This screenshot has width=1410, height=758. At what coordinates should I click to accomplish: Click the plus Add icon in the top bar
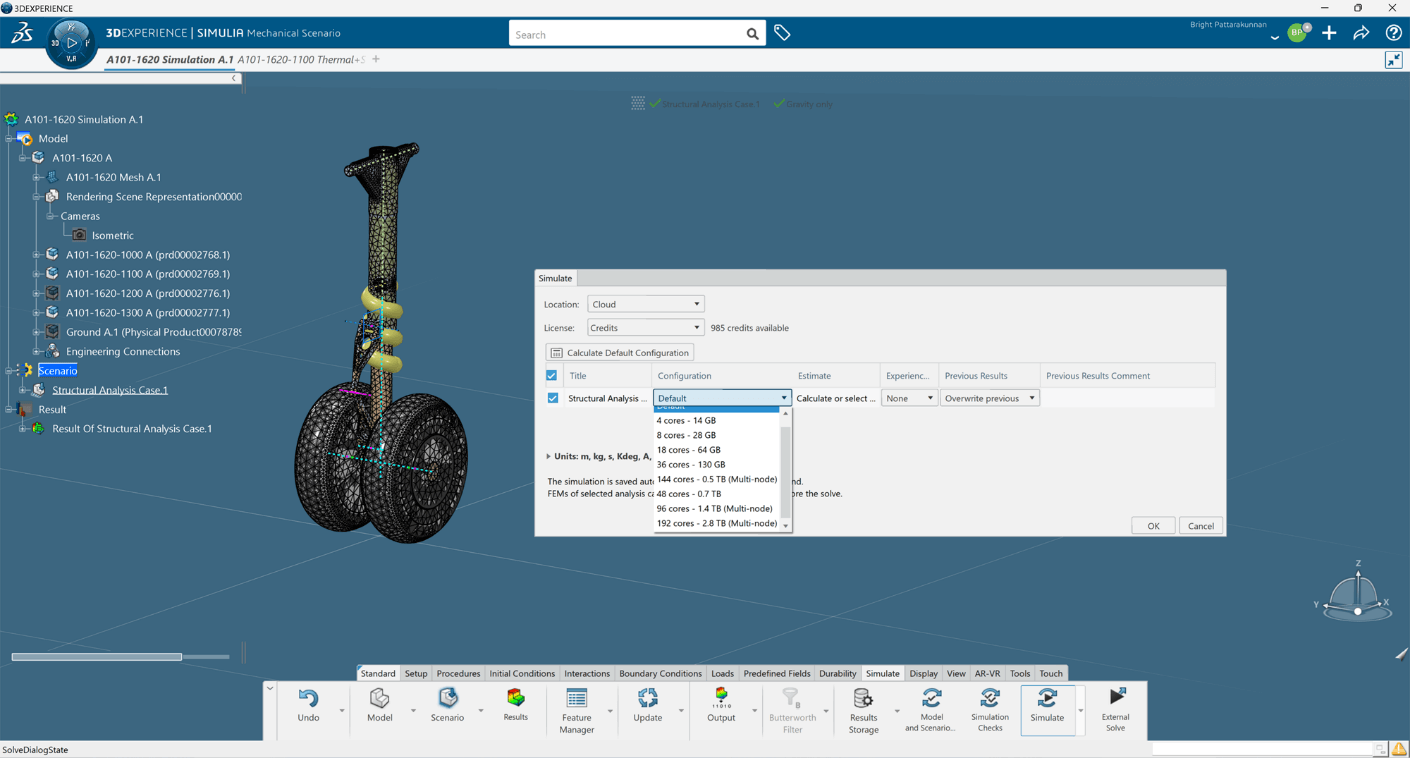tap(1329, 33)
